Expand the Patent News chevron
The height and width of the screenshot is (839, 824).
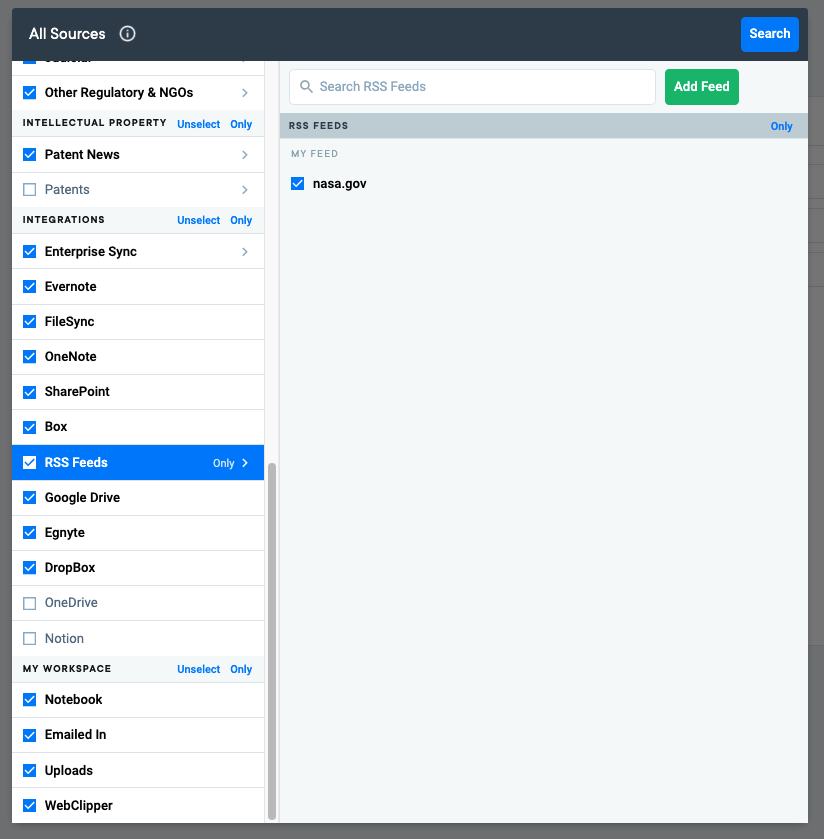245,155
